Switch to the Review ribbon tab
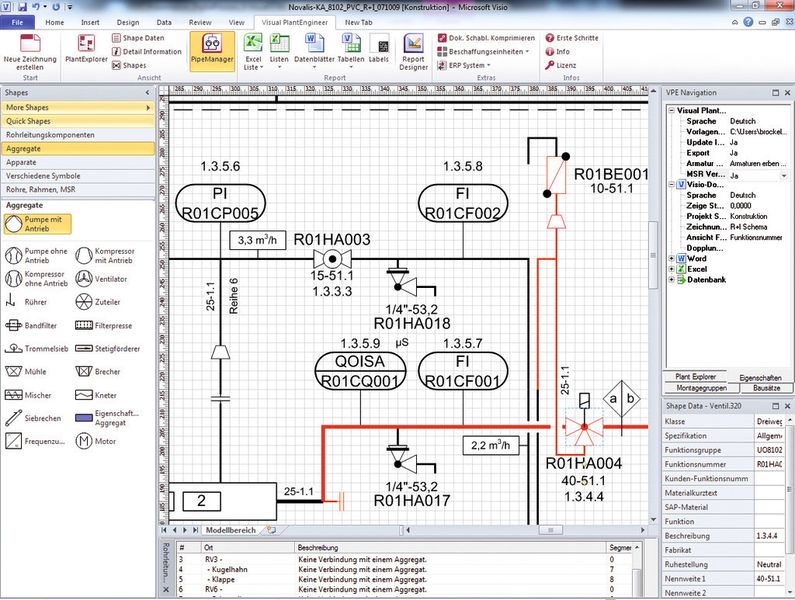Screen dimensions: 795x600 coord(200,22)
